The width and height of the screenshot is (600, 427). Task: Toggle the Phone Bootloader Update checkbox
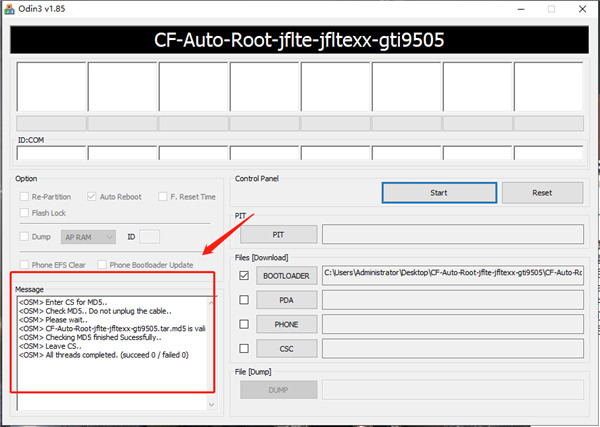(102, 265)
